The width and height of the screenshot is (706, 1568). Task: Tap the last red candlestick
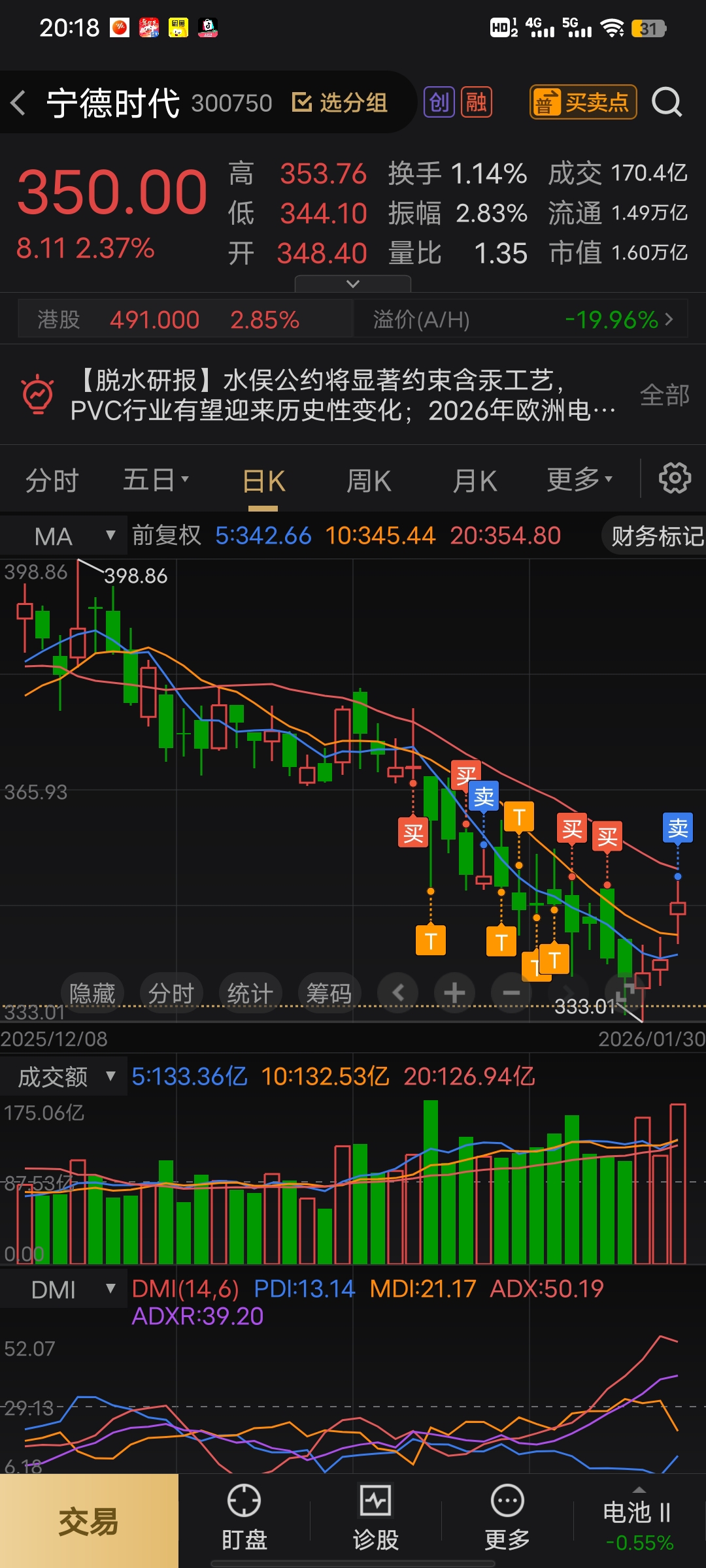(678, 907)
